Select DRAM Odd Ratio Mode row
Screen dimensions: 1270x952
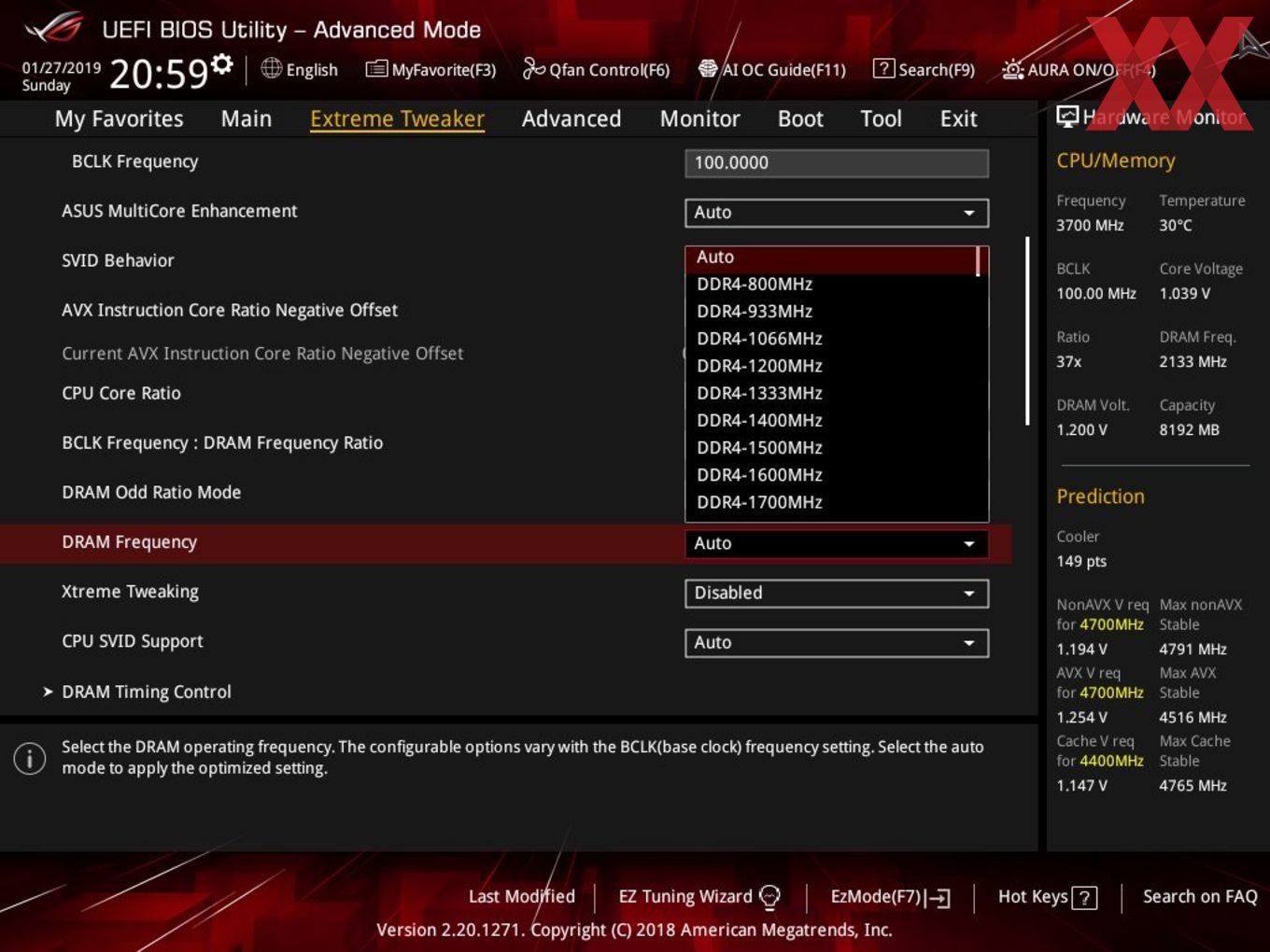coord(151,492)
